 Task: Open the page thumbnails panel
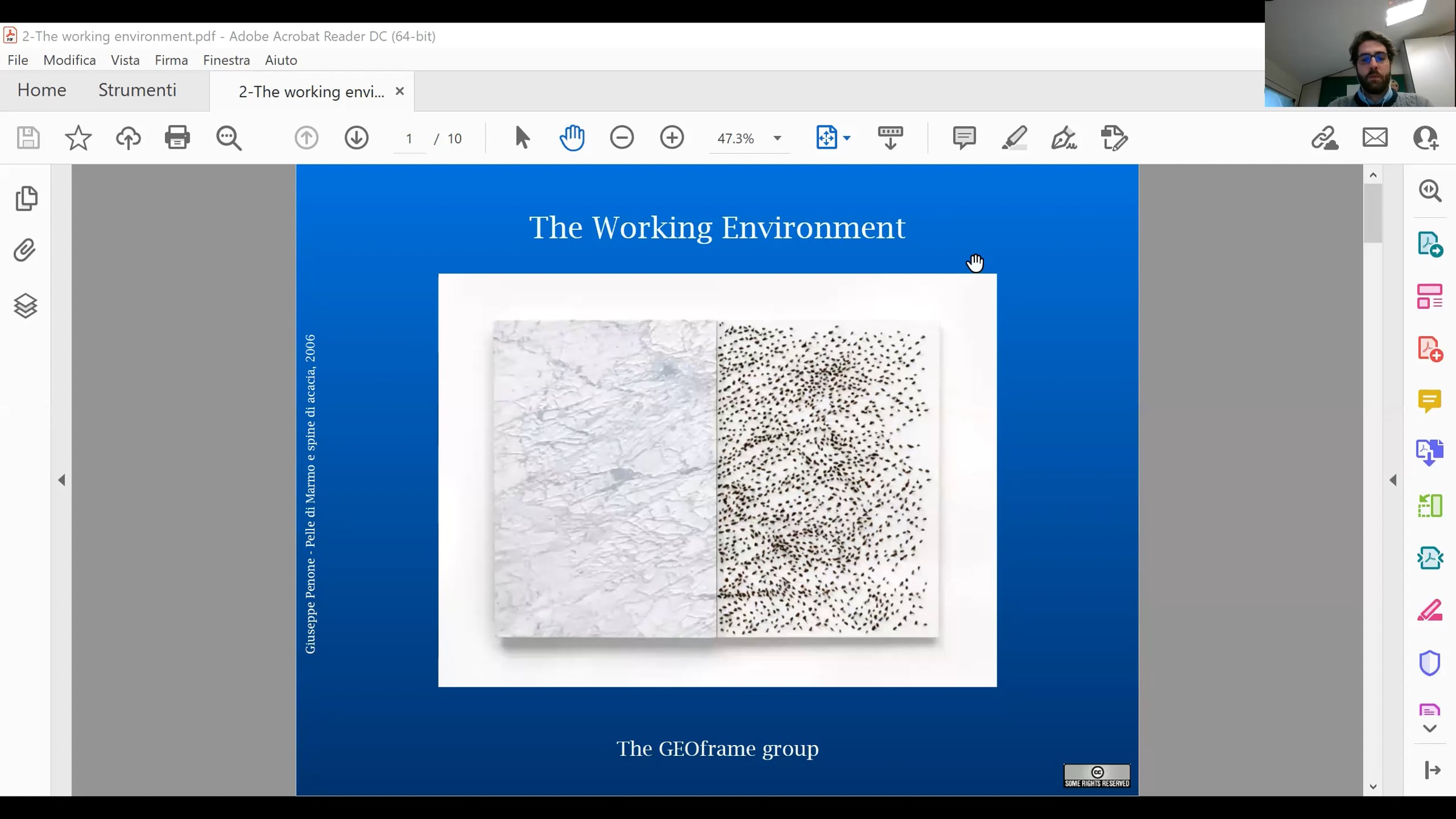(25, 198)
